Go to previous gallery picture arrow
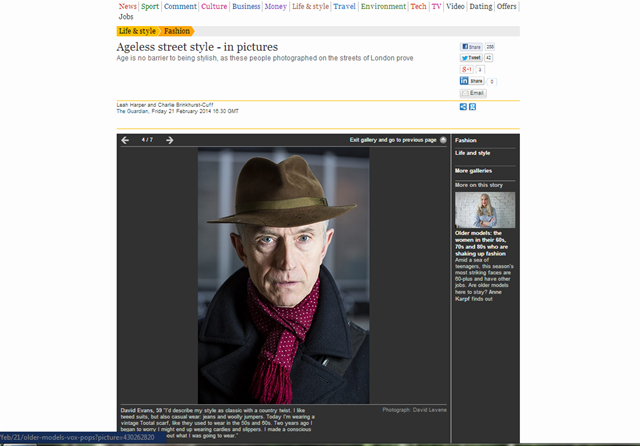The height and width of the screenshot is (446, 640). point(125,140)
